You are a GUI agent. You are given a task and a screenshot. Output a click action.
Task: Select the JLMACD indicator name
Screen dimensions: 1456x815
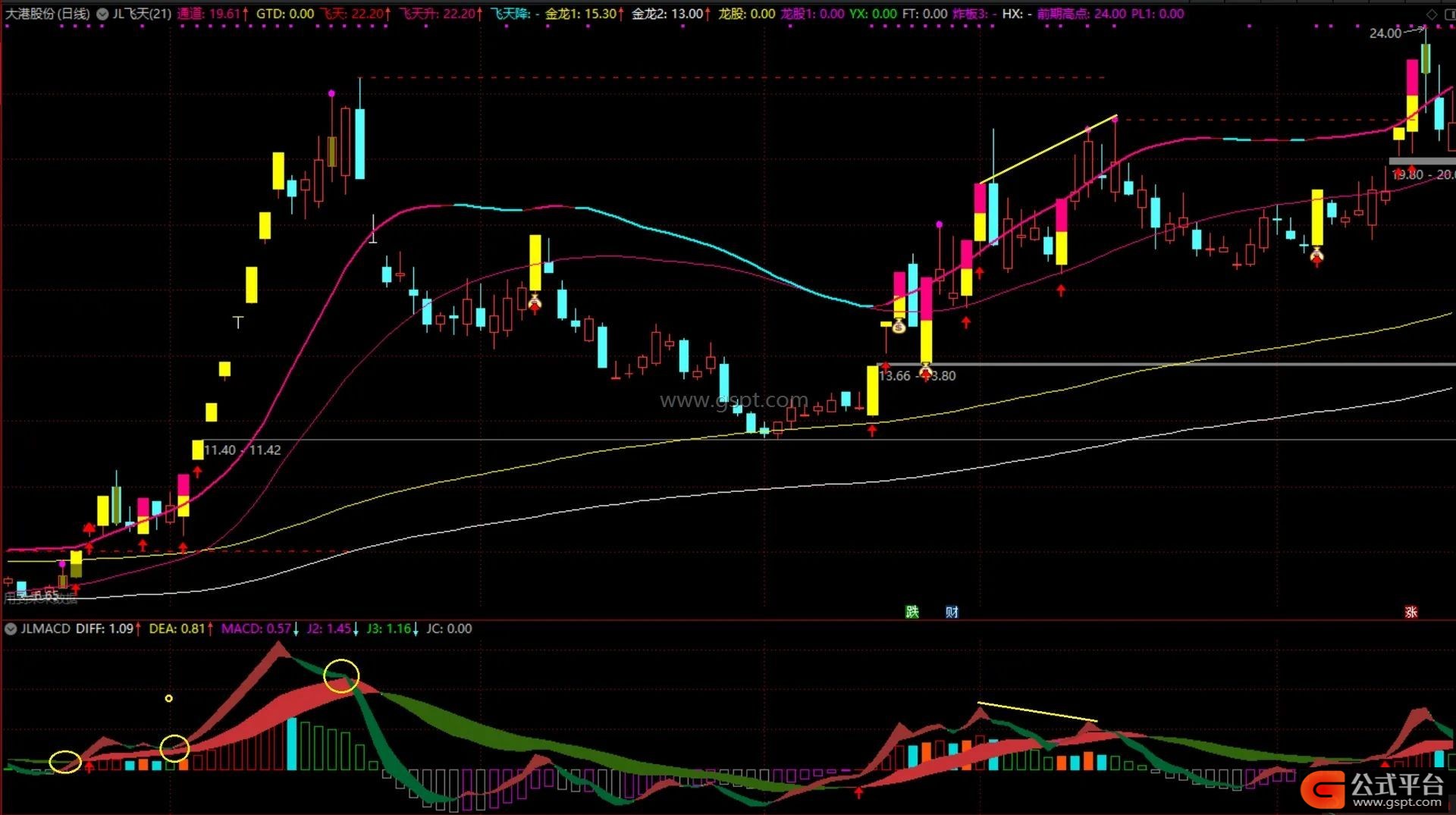[x=45, y=628]
